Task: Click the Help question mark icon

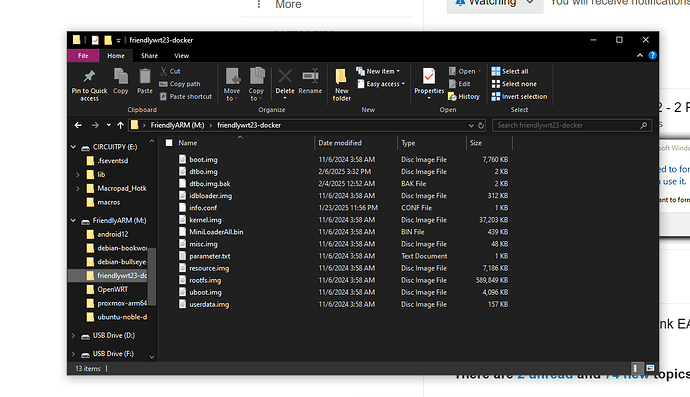Action: pyautogui.click(x=653, y=55)
